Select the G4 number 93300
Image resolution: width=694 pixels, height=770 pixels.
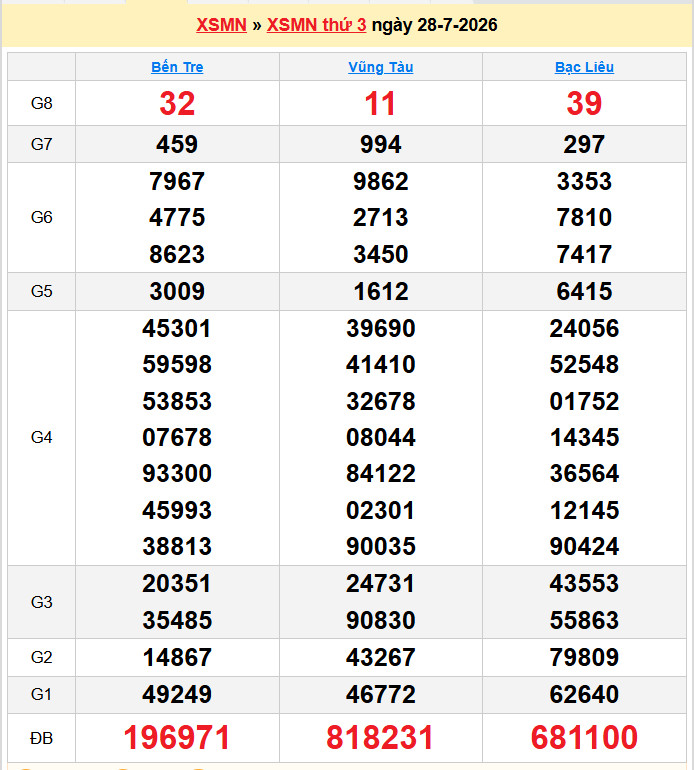(177, 473)
